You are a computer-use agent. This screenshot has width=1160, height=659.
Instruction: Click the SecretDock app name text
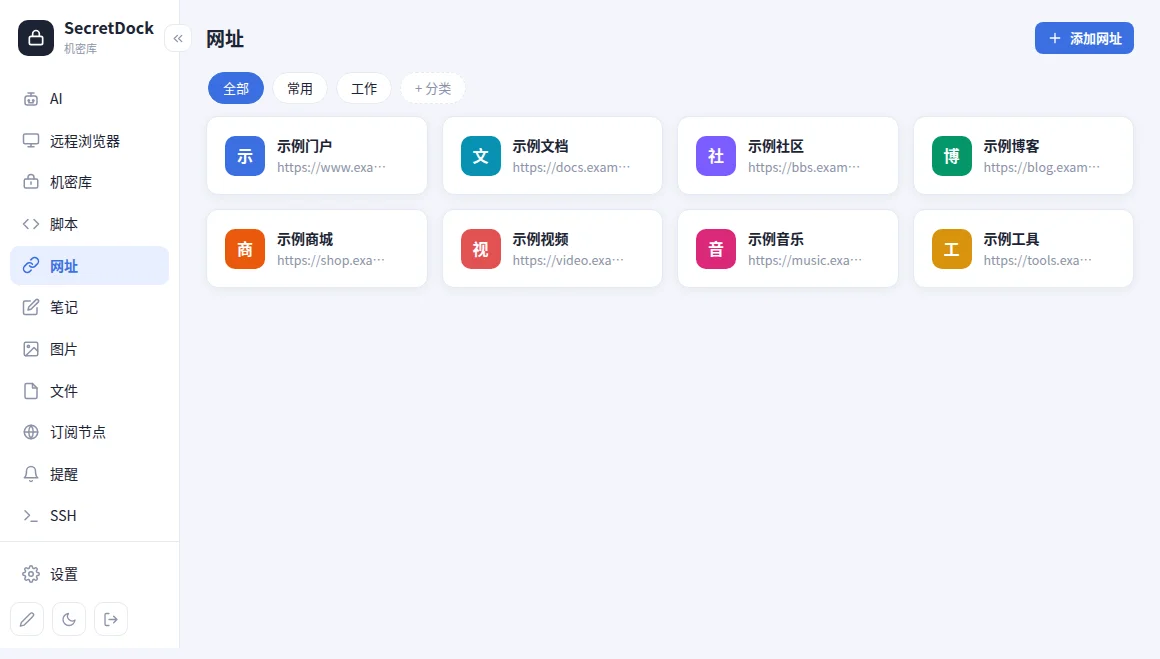tap(109, 28)
